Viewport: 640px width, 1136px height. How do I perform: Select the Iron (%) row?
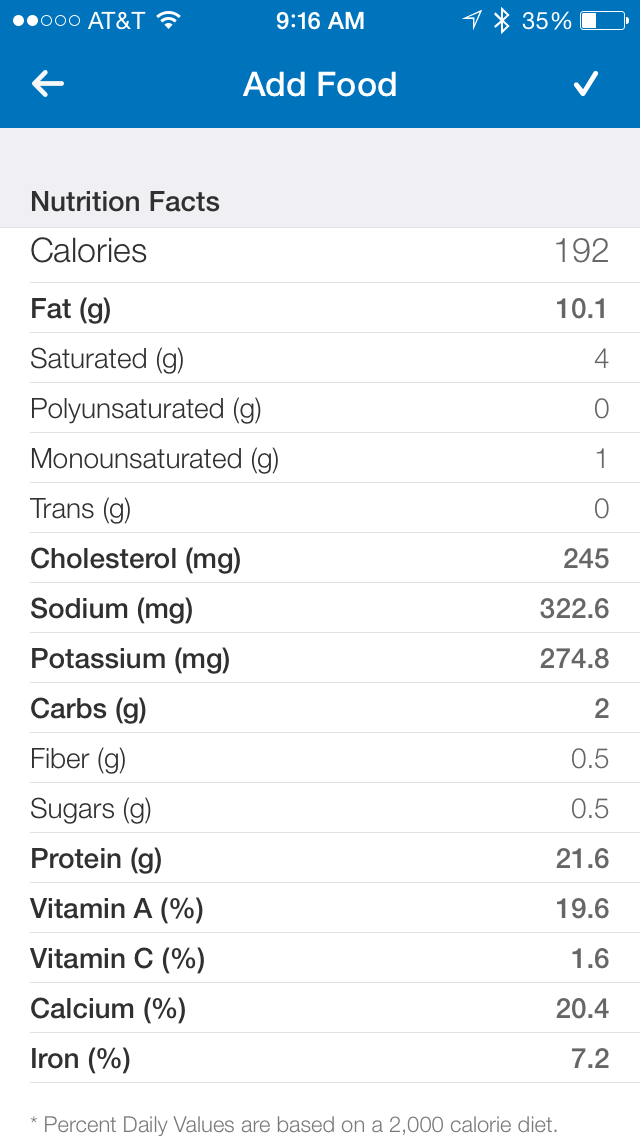click(x=320, y=1059)
